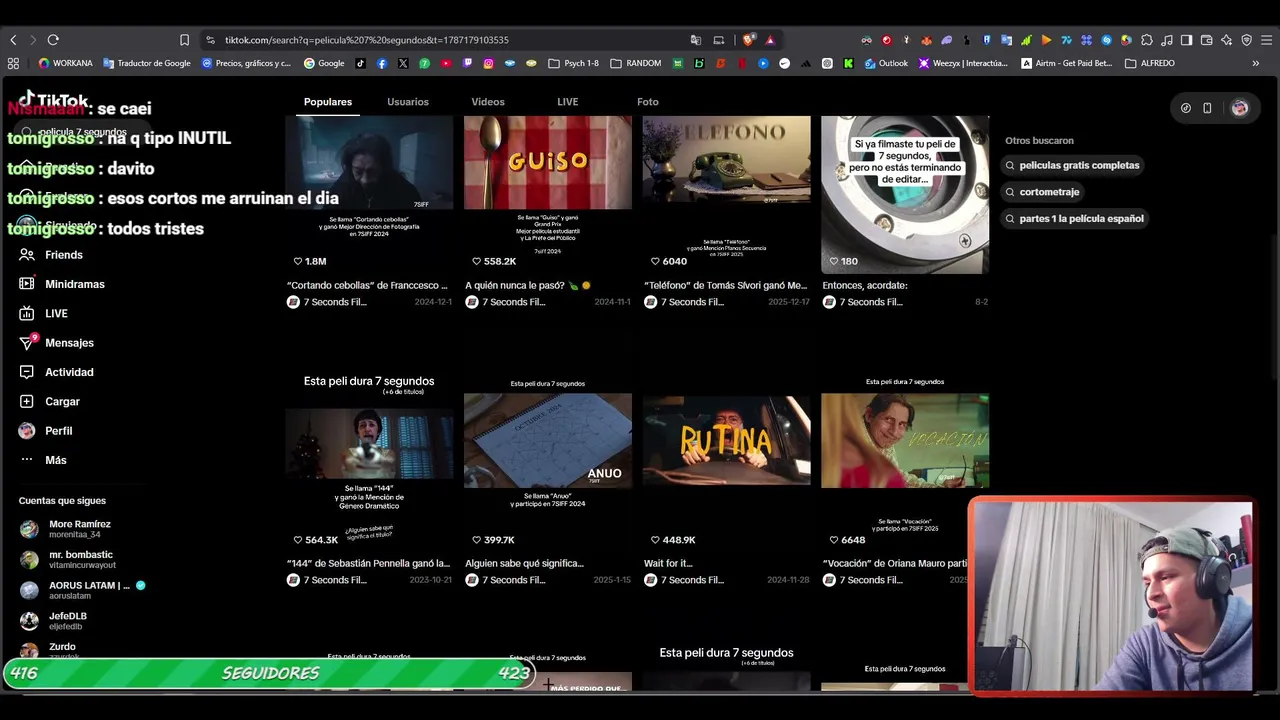Screen dimensions: 1280x720
Task: Open the X bookmark icon
Action: point(403,63)
